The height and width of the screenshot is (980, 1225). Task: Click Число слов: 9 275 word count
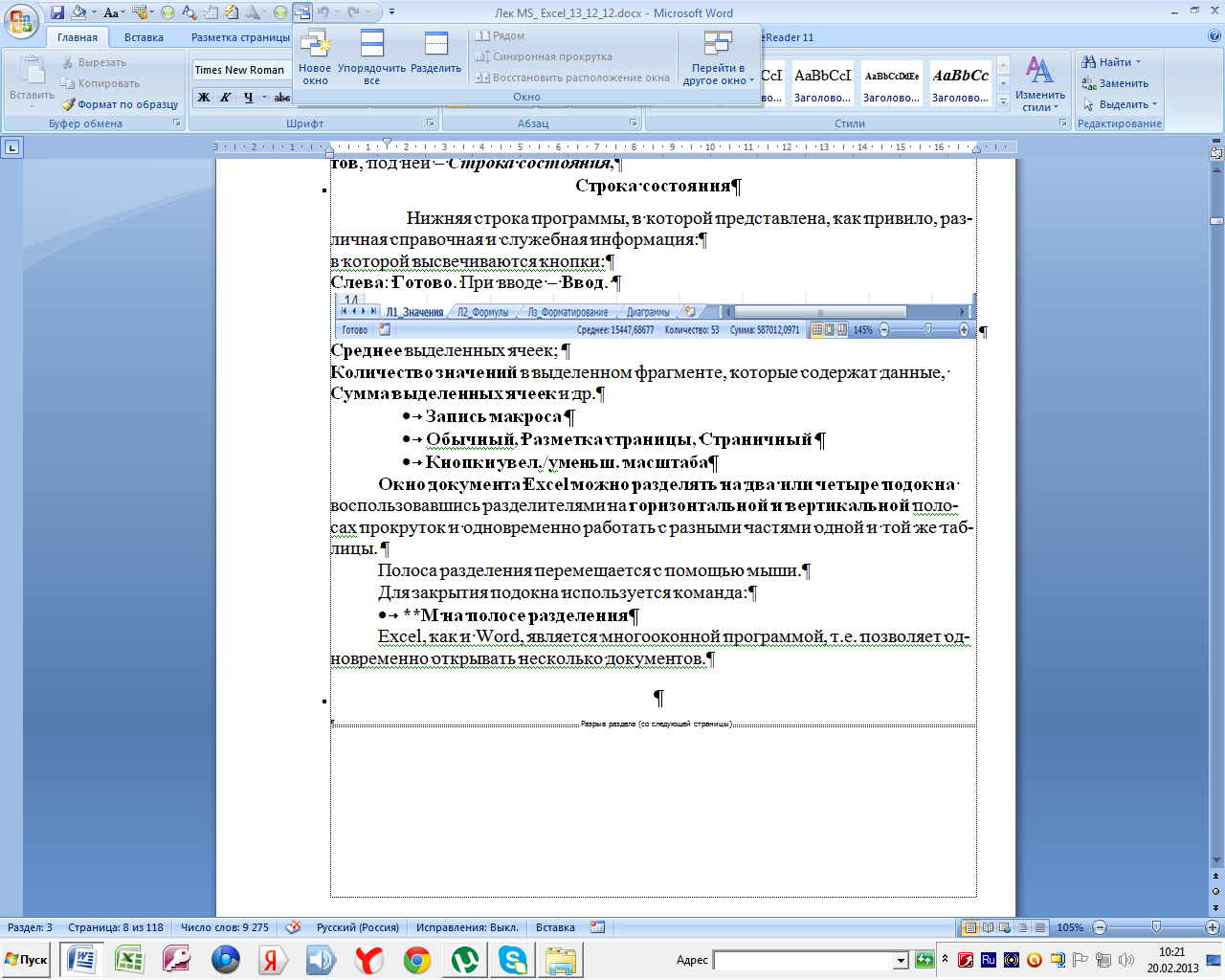(x=225, y=927)
